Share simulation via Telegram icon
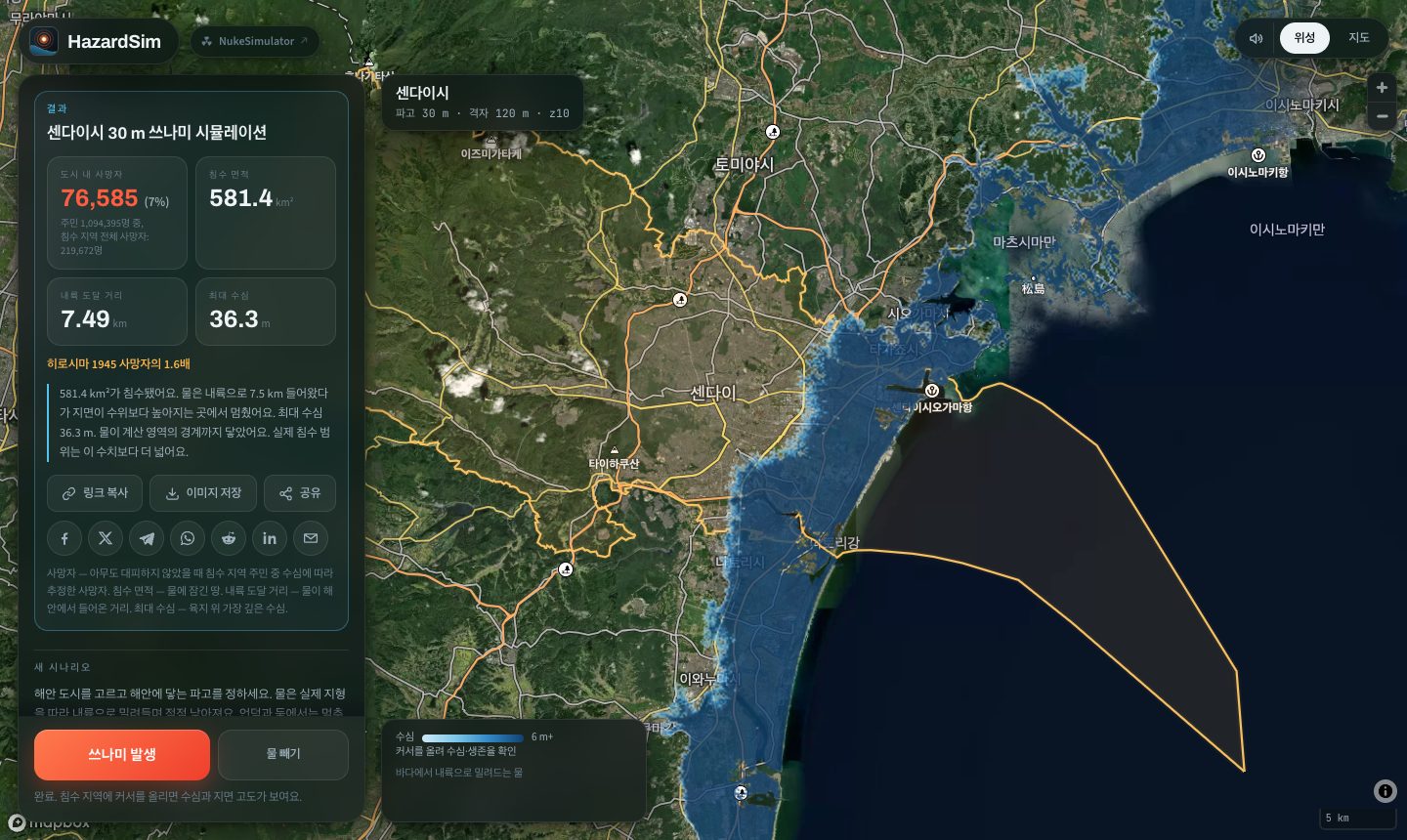The height and width of the screenshot is (840, 1407). 147,538
